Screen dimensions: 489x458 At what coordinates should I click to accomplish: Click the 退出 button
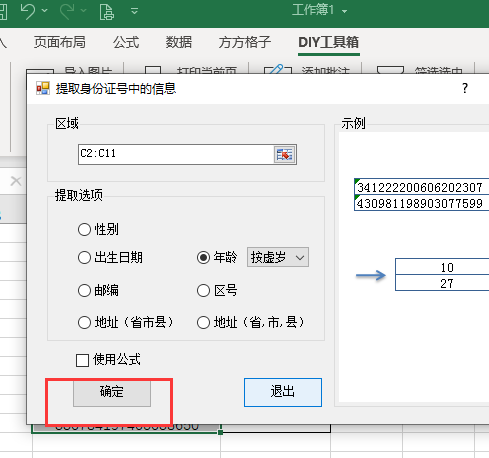coord(283,392)
